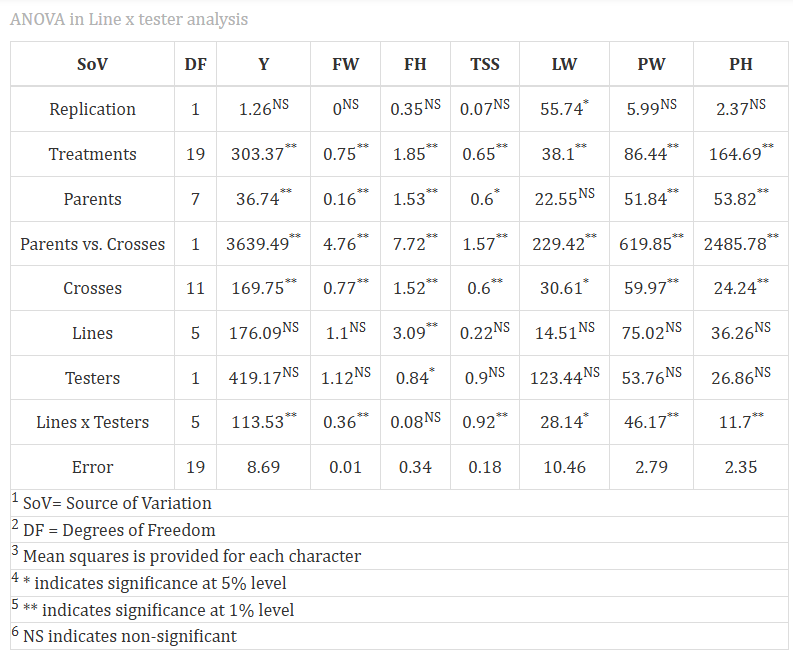Click the 3.09 Lines value under FH
Viewport: 793px width, 658px height.
pos(415,332)
